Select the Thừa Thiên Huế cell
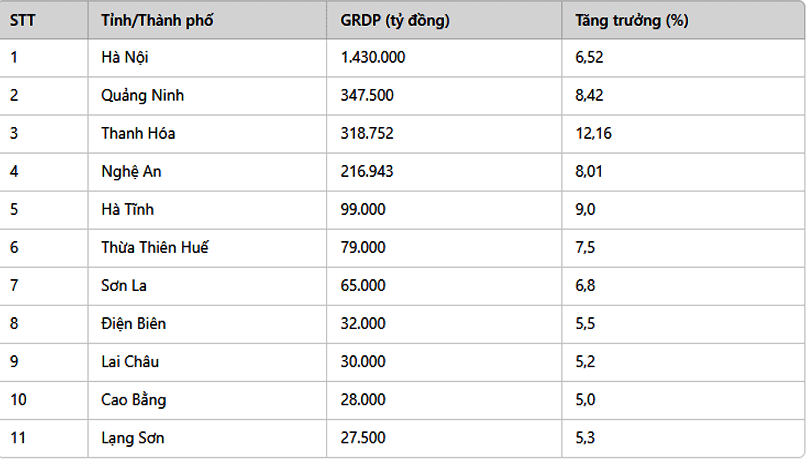The image size is (808, 469). (x=207, y=248)
